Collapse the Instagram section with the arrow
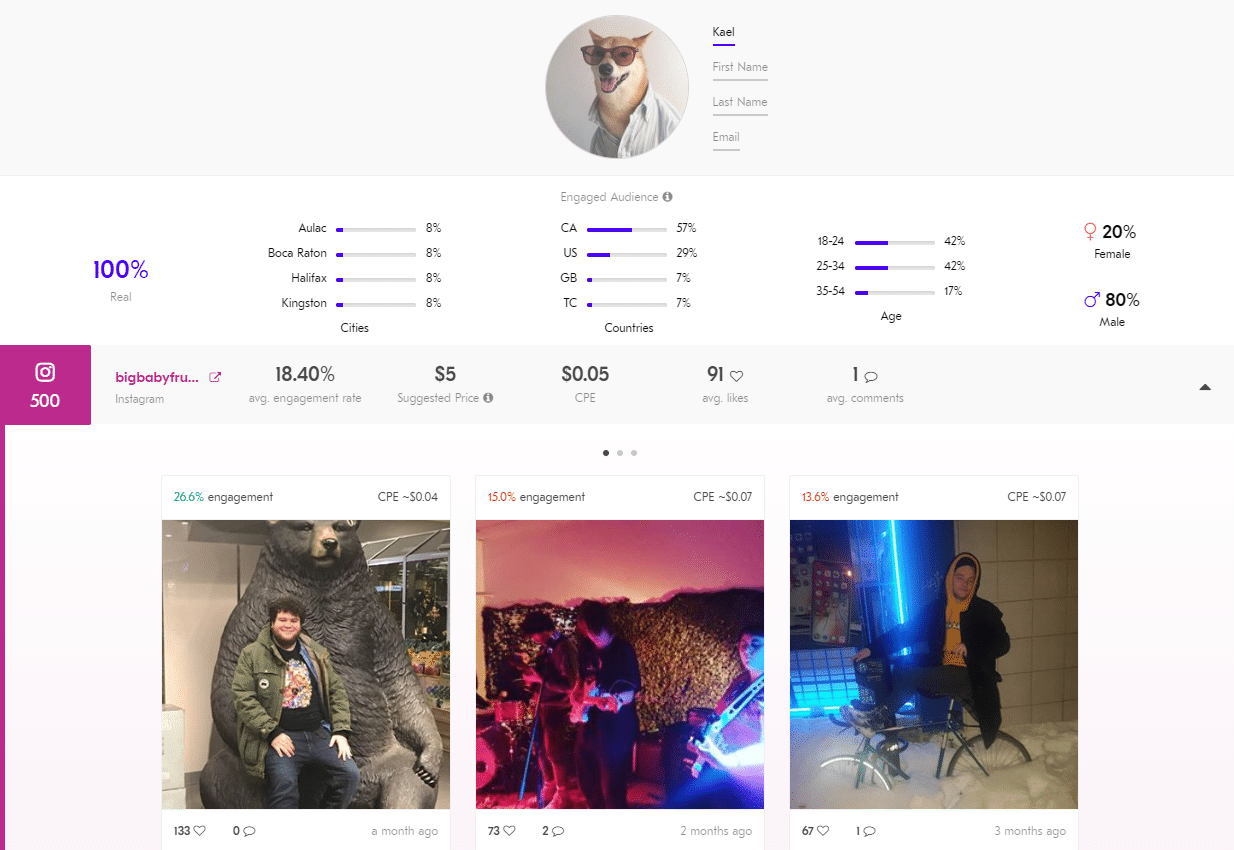Screen dimensions: 1234x850 [1205, 387]
